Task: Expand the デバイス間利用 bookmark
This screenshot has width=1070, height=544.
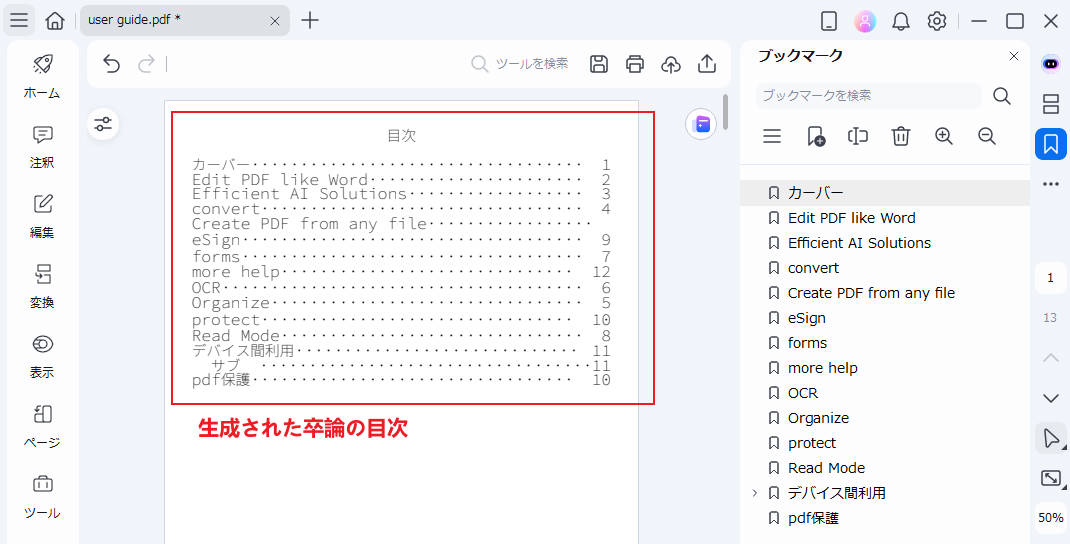Action: [755, 493]
